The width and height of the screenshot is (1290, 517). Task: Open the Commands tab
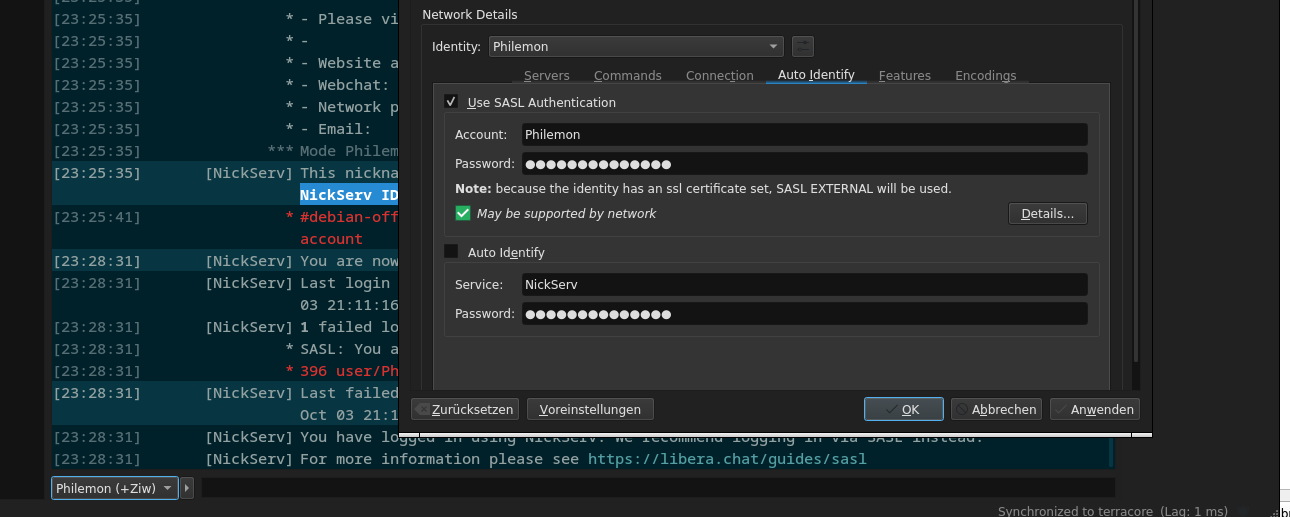pos(628,76)
